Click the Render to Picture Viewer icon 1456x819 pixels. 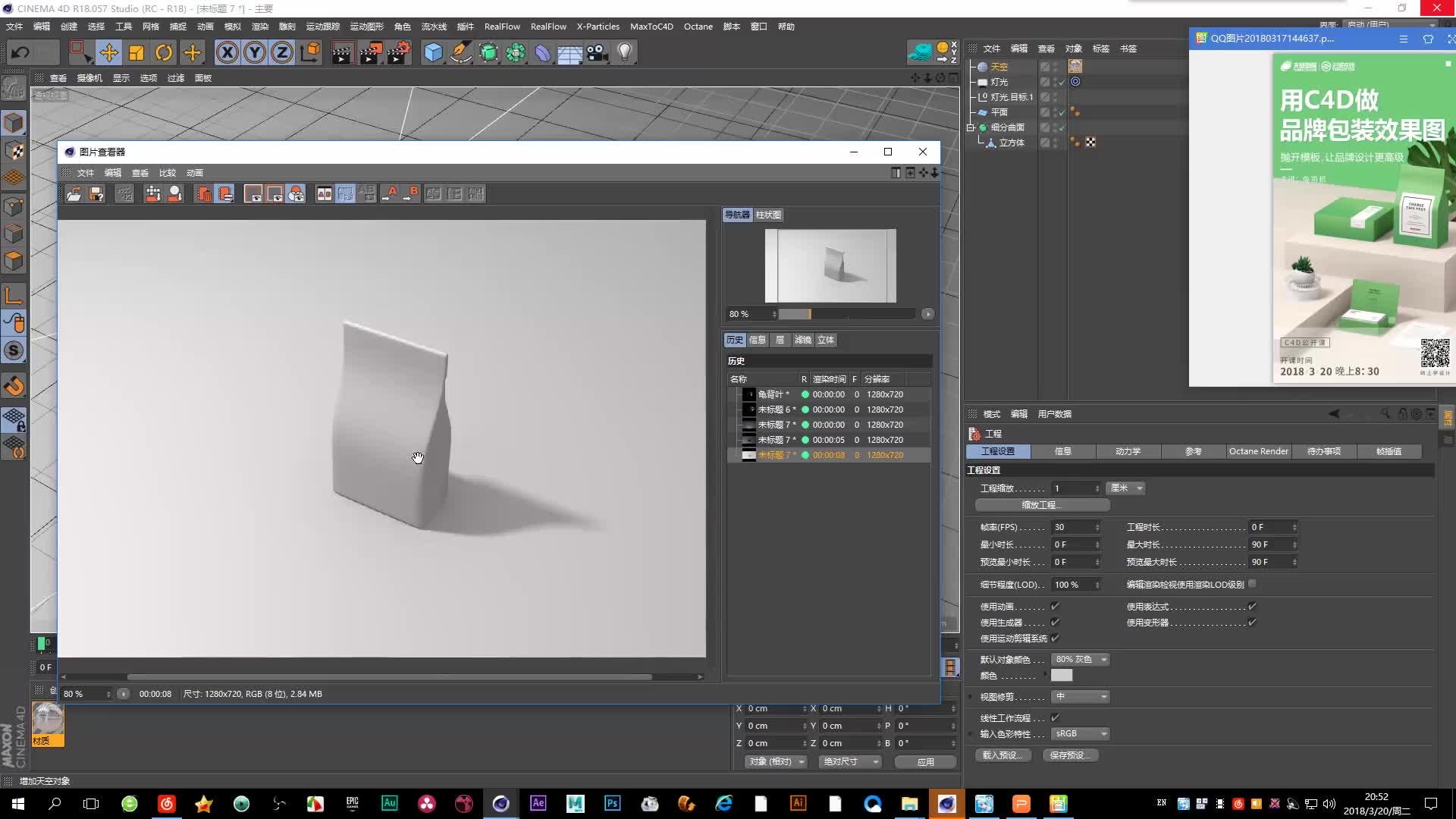point(370,52)
